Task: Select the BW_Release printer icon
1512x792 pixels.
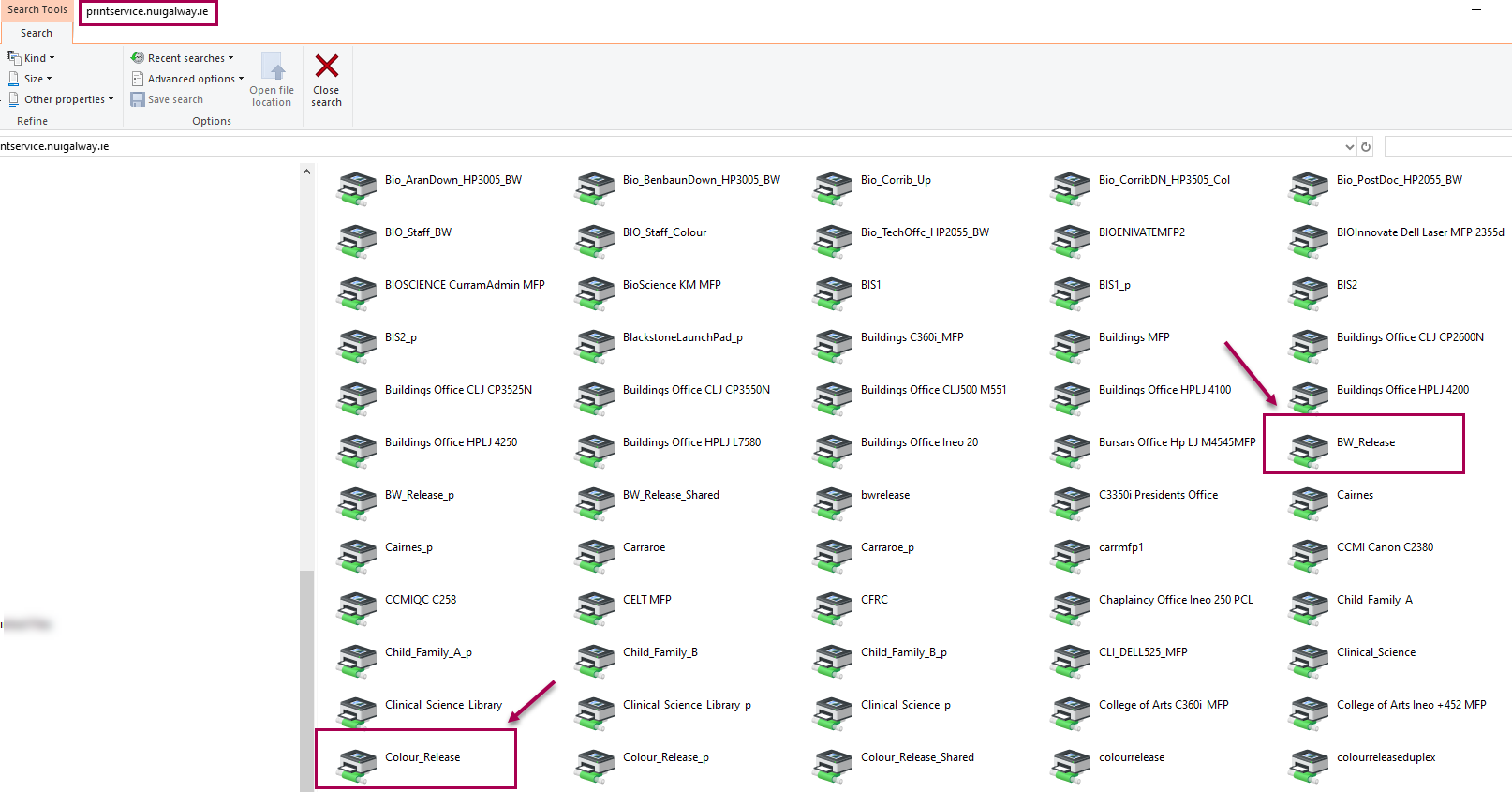Action: pyautogui.click(x=1308, y=448)
